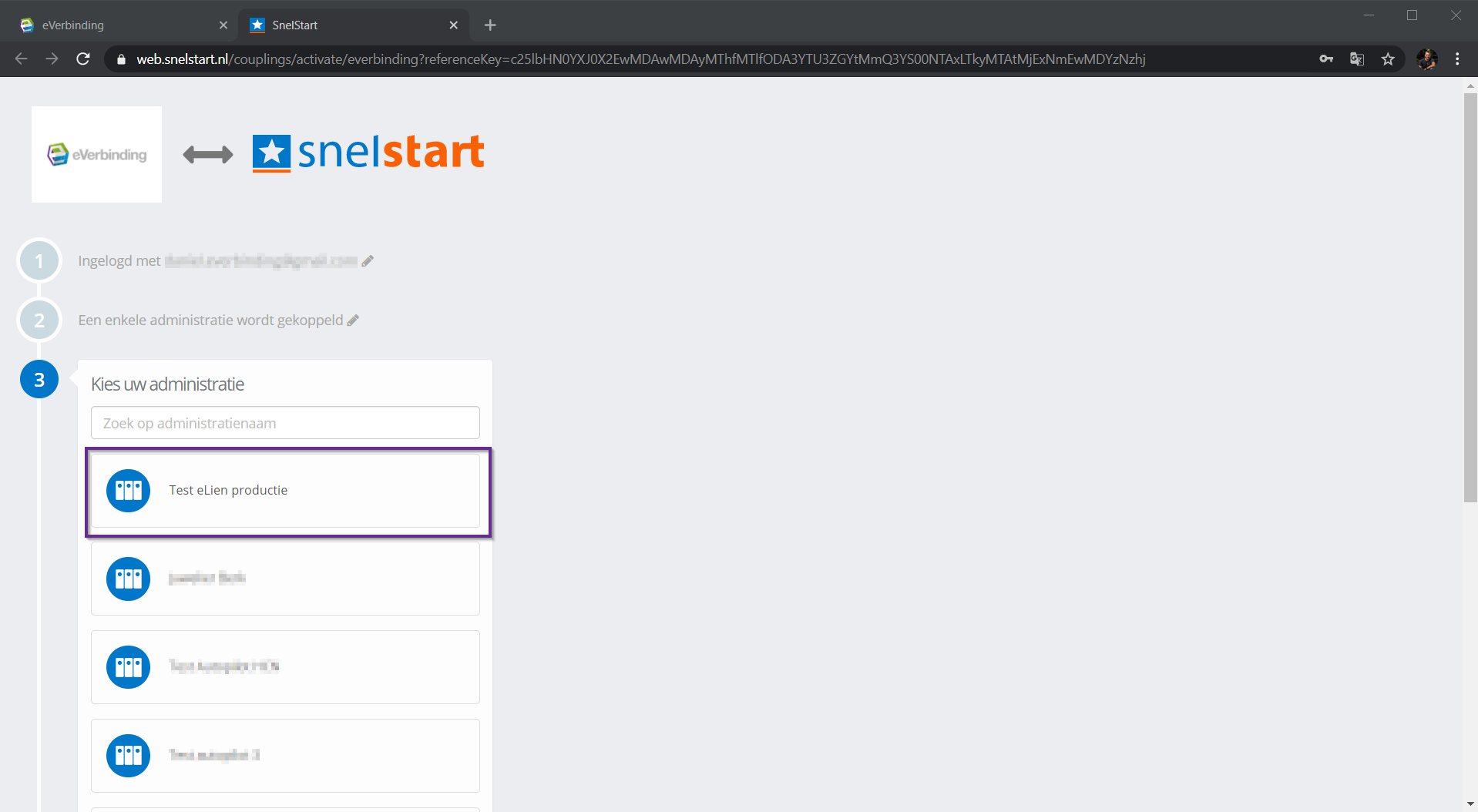Open the translate page icon
The image size is (1478, 812).
coord(1357,59)
